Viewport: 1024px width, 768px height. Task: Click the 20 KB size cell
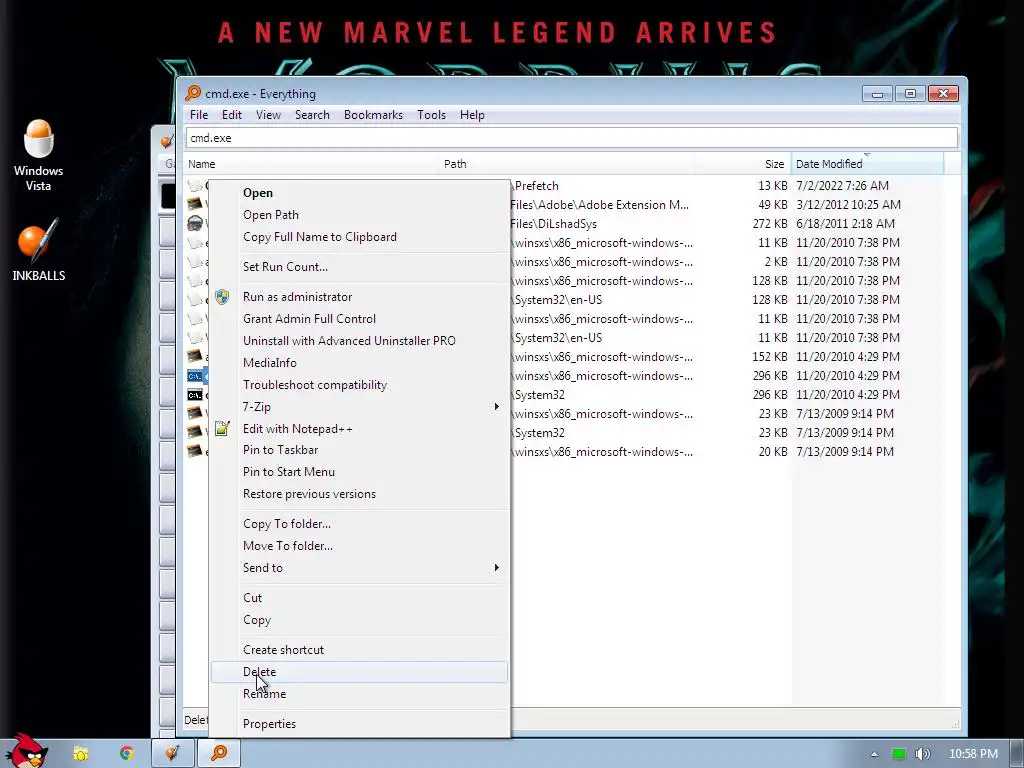click(x=773, y=452)
